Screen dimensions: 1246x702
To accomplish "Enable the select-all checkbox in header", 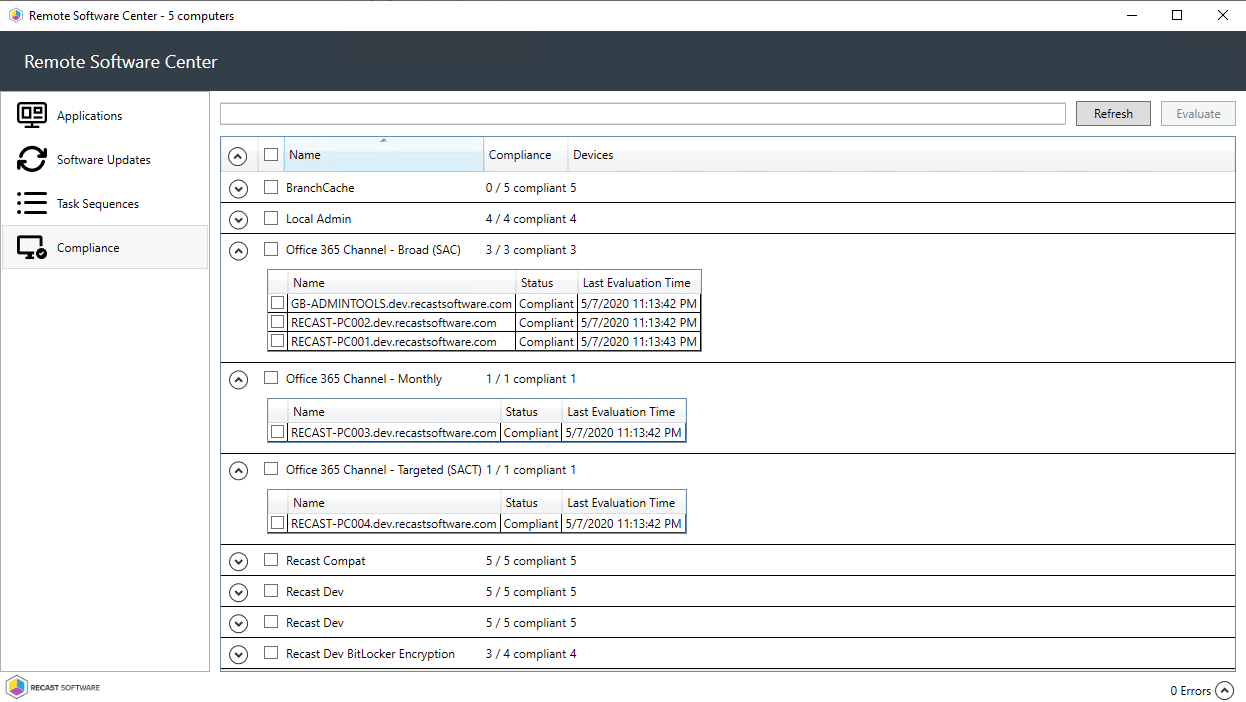I will coord(271,155).
